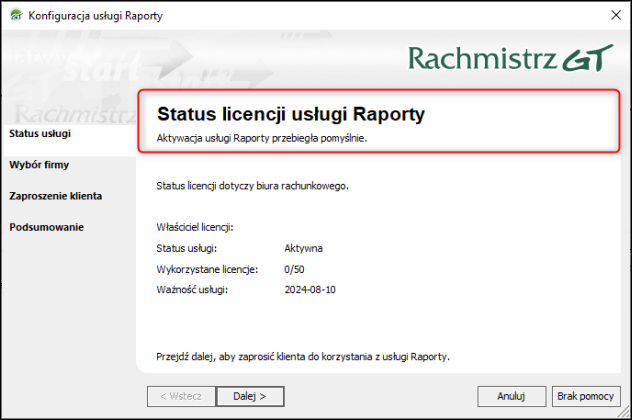Click the text Status licencji dotyczy biura rachunkowego

(x=252, y=186)
